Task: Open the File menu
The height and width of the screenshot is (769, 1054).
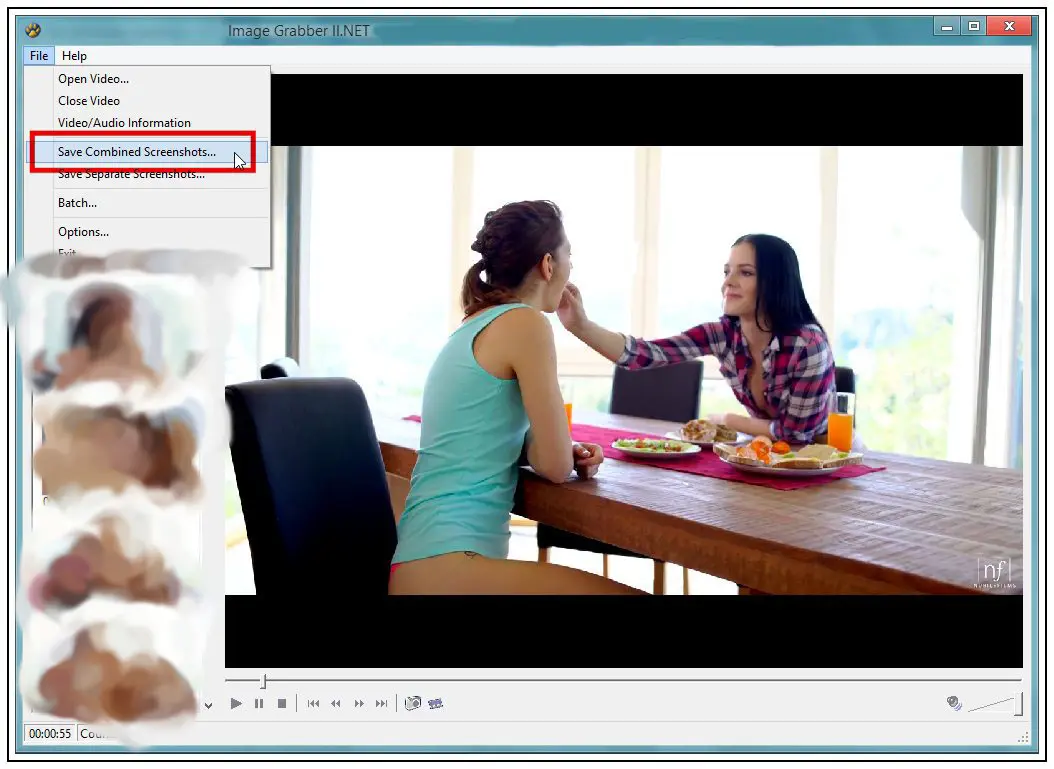Action: point(39,56)
